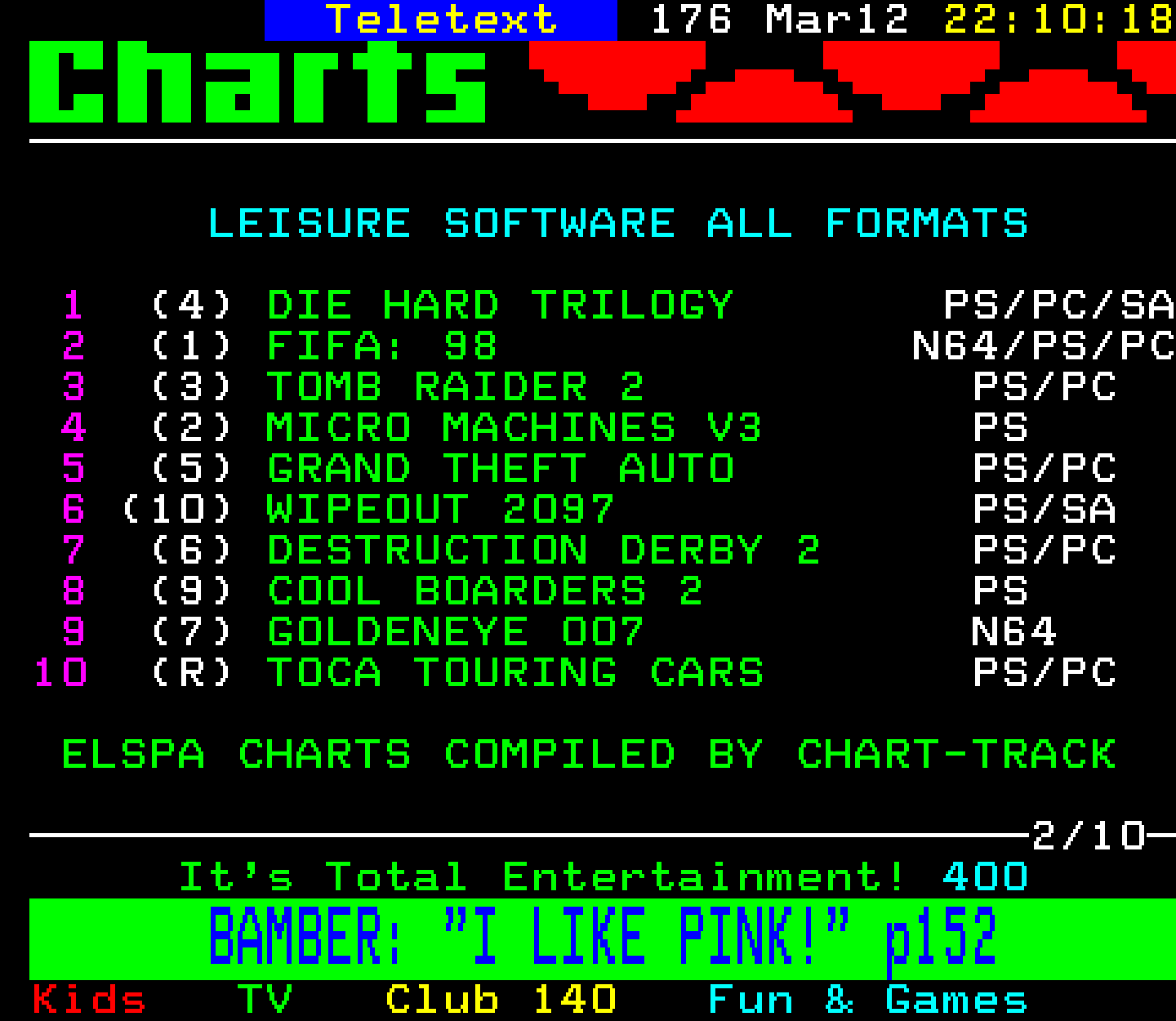
Task: Click magenta rank number 5
Action: pos(73,469)
